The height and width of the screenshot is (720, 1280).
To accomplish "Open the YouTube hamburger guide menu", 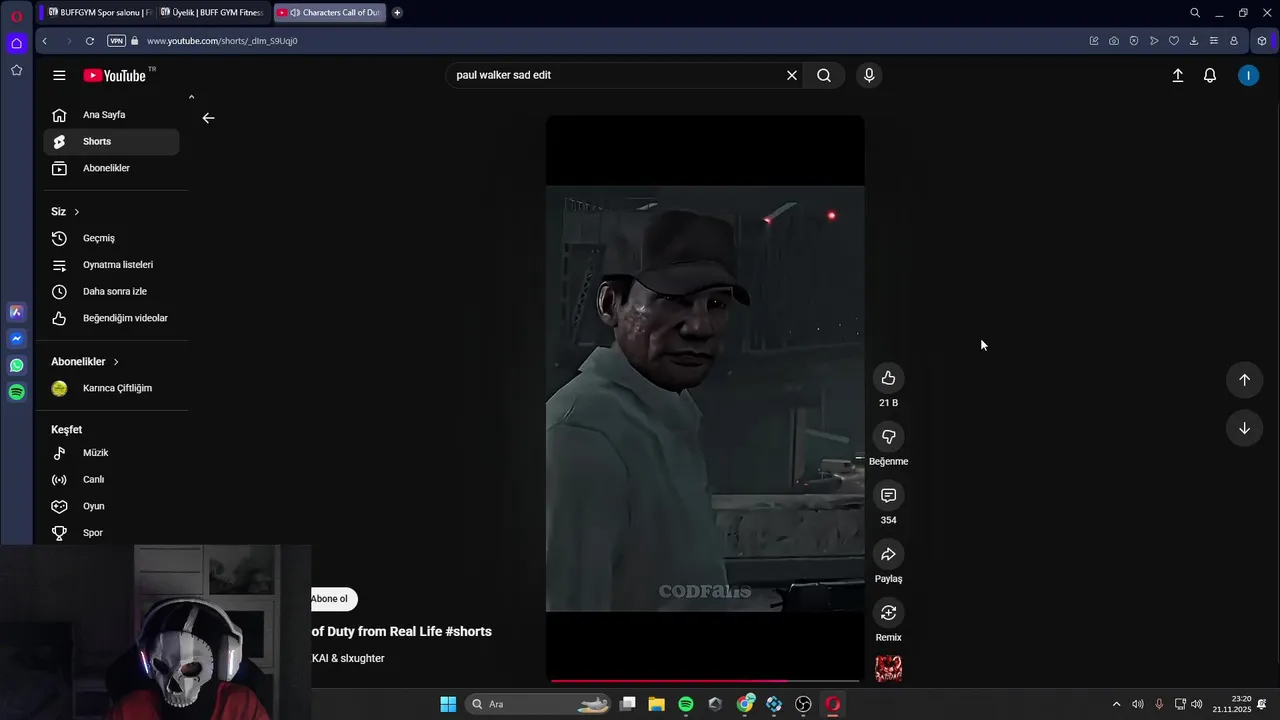I will click(x=59, y=75).
